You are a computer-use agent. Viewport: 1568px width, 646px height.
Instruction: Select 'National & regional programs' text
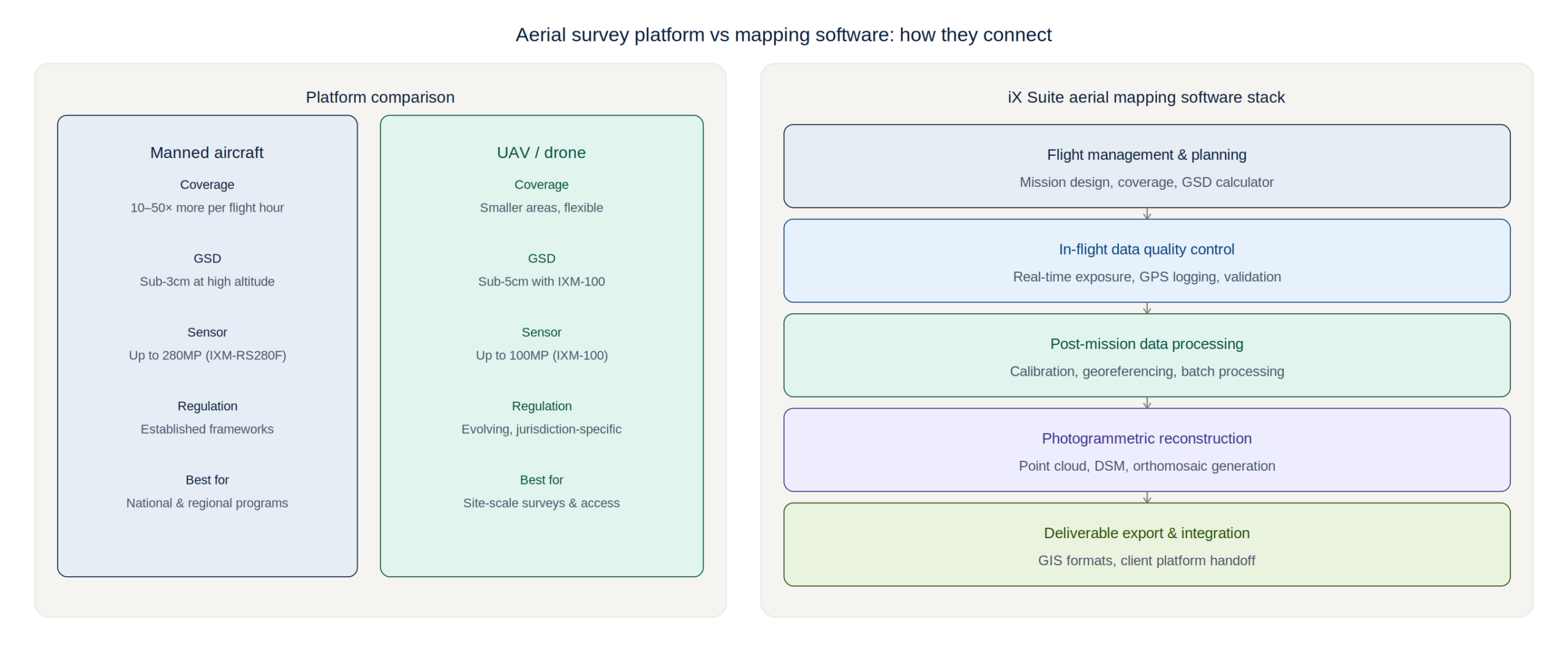click(x=207, y=503)
